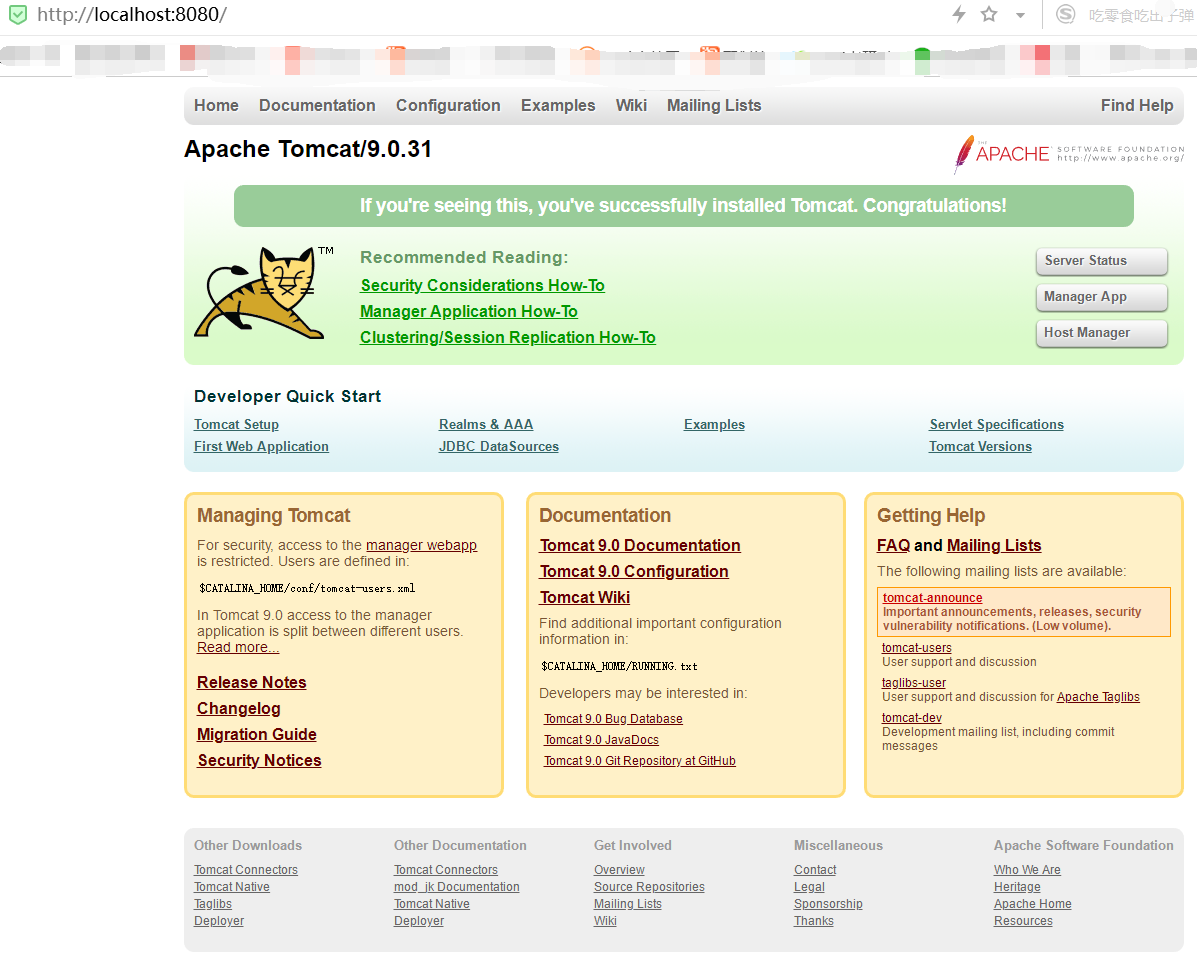Open the Source Repositories link
This screenshot has height=955, width=1197.
649,887
